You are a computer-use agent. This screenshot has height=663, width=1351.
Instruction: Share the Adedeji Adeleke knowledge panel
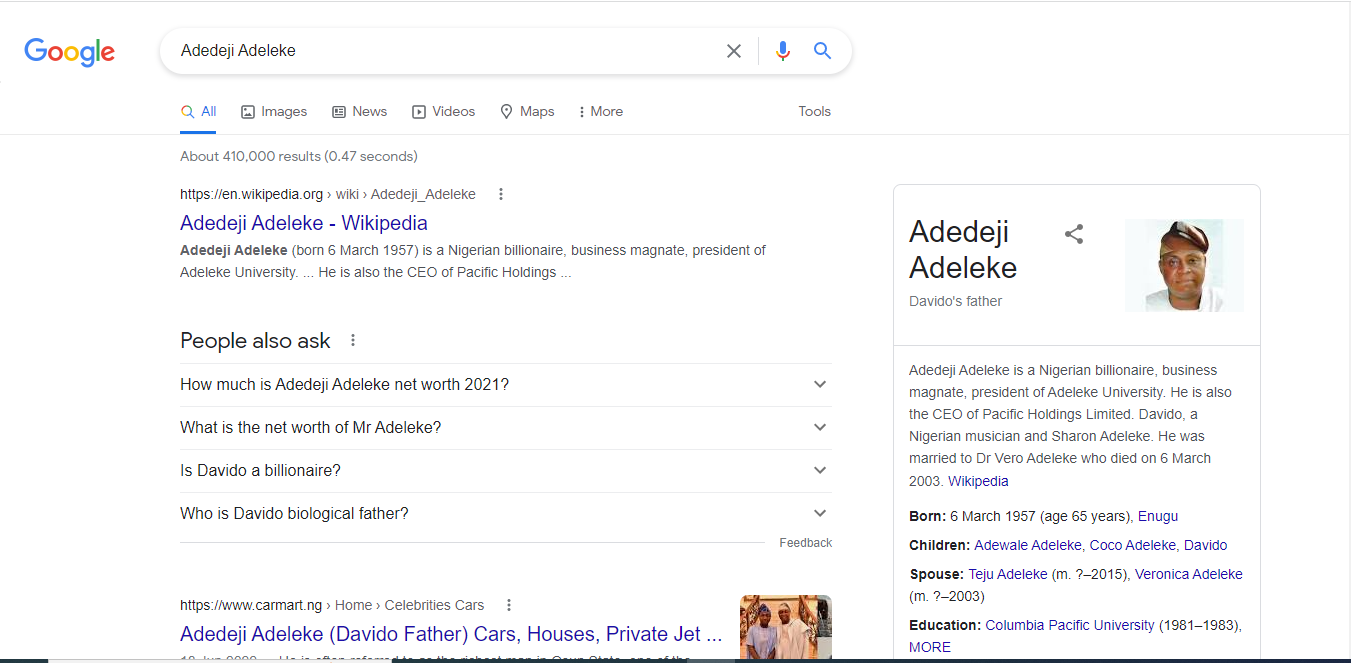point(1074,235)
